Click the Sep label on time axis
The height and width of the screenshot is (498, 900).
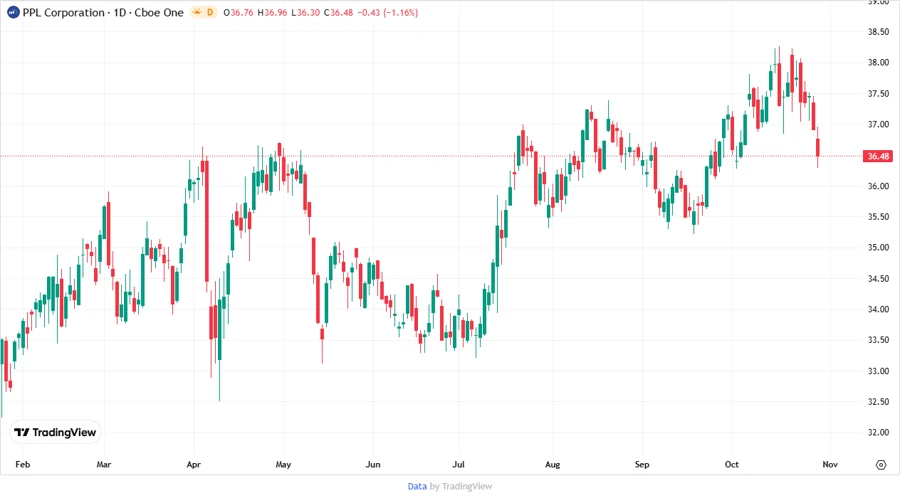tap(642, 464)
